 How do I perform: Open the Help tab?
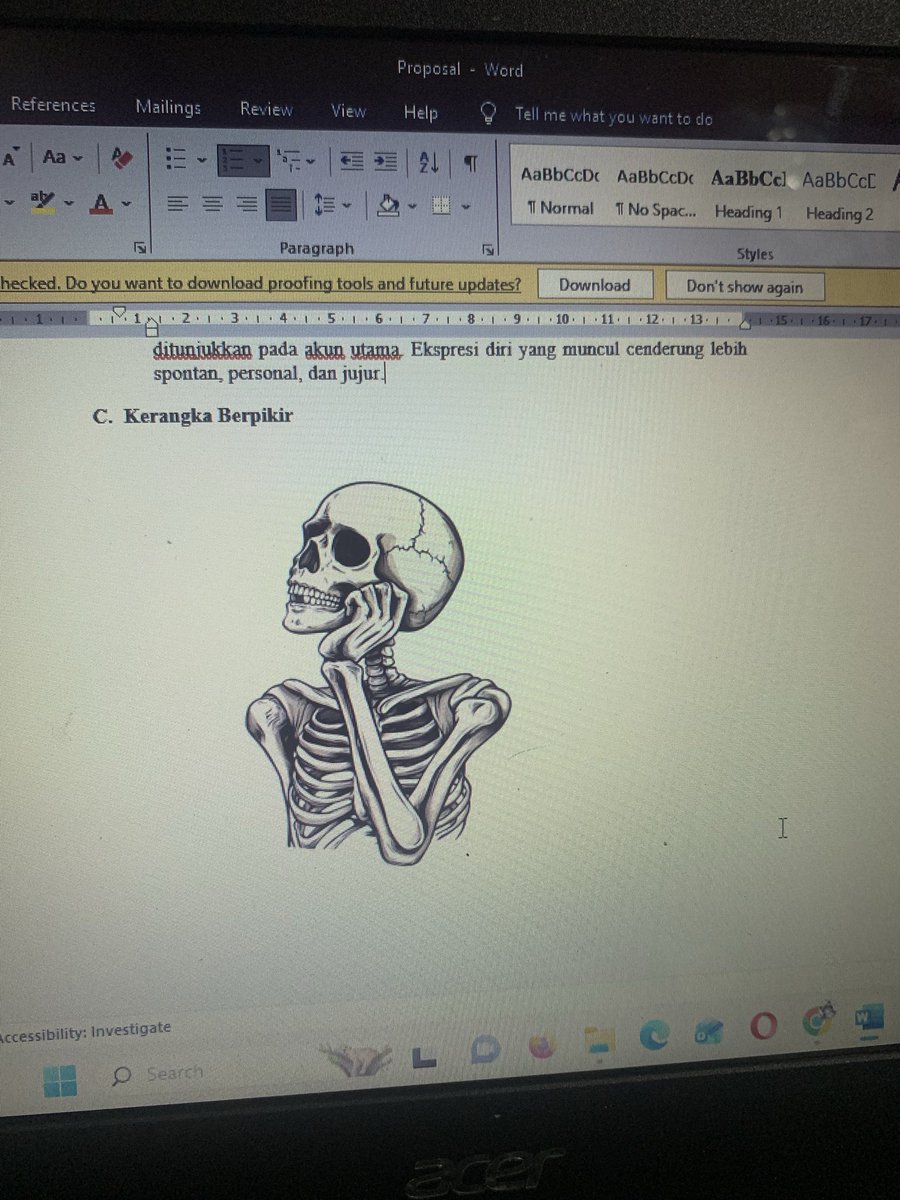(x=421, y=112)
